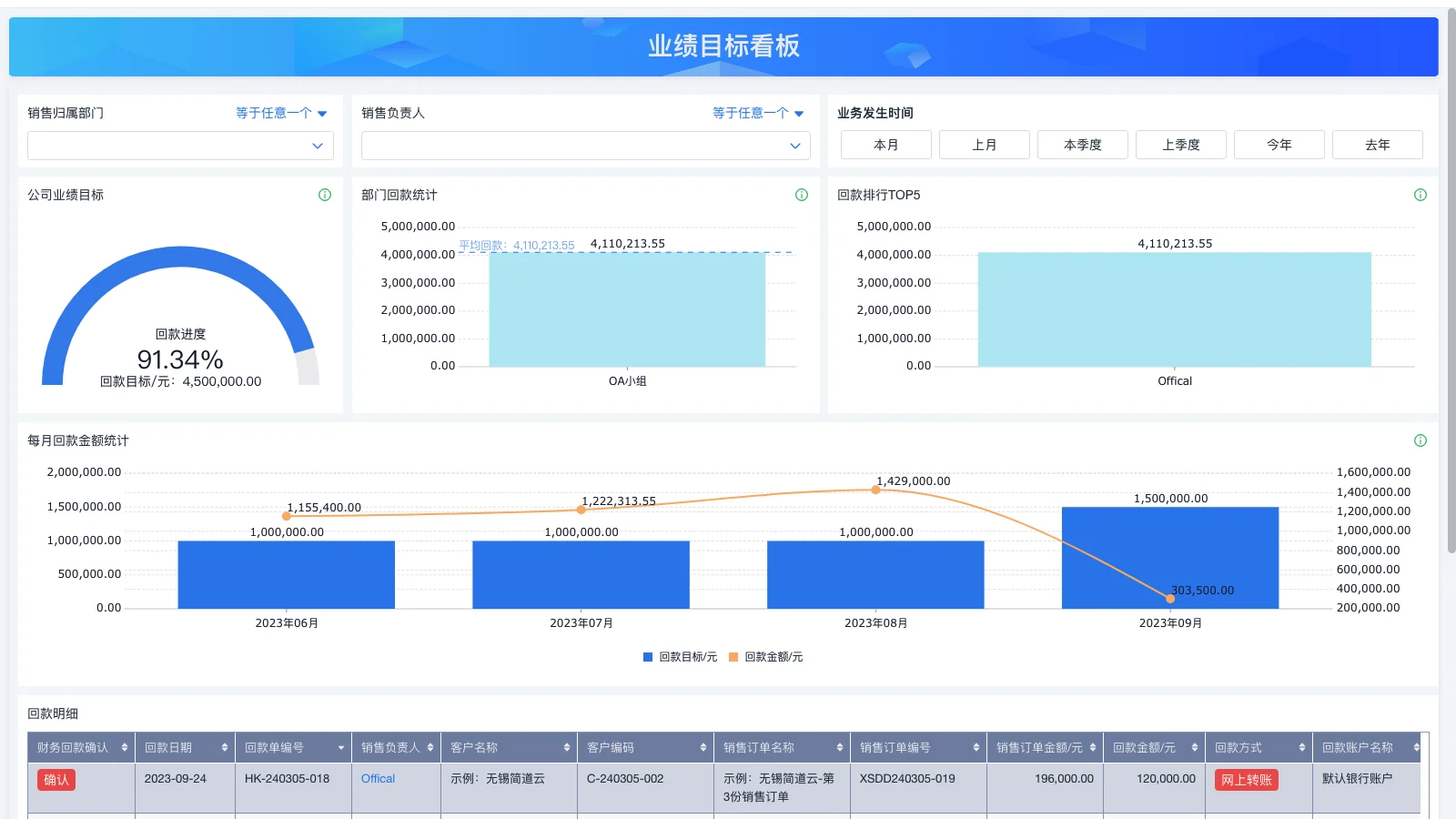Toggle the 本月 time filter
1456x819 pixels.
pyautogui.click(x=885, y=144)
